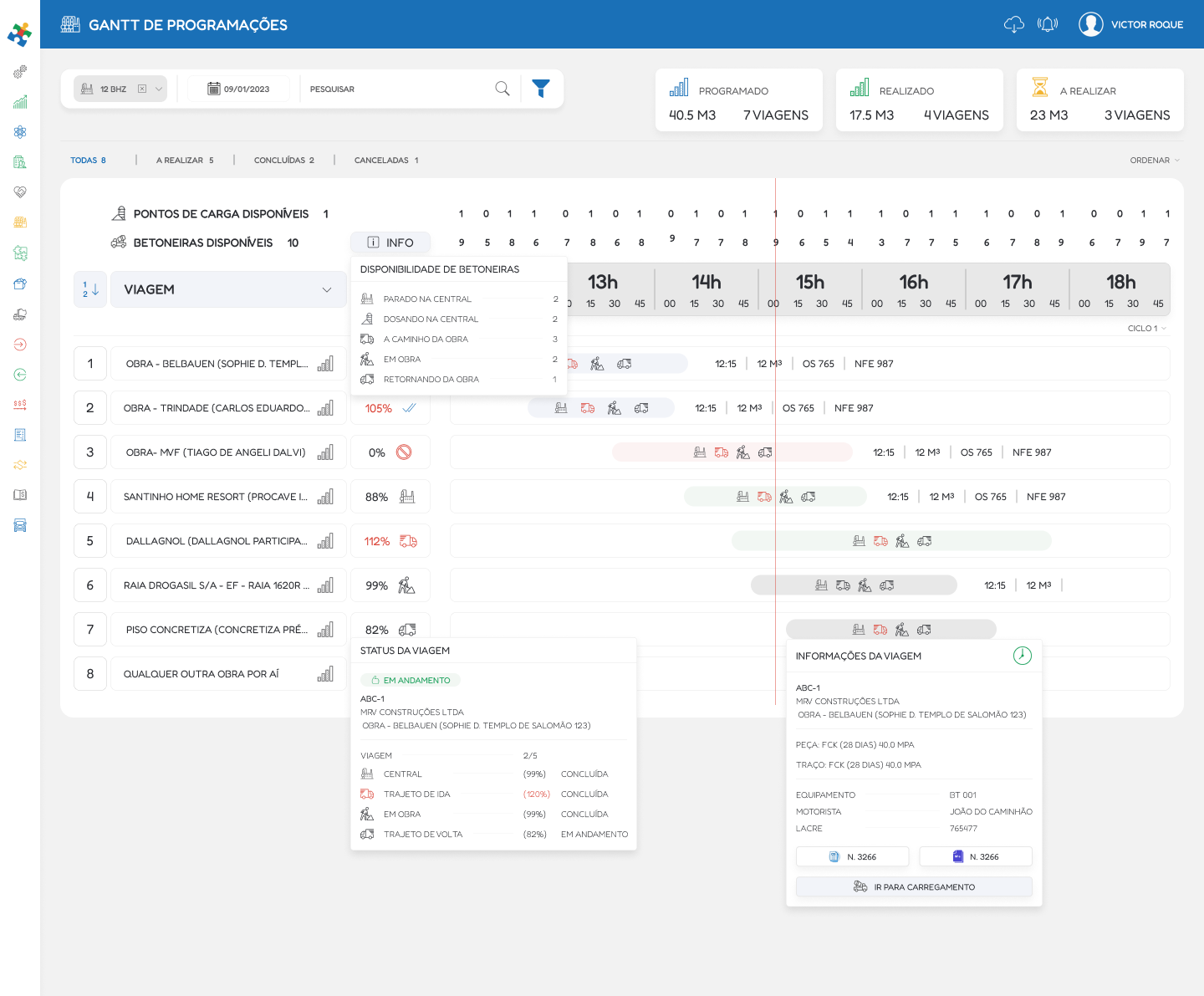Image resolution: width=1204 pixels, height=996 pixels.
Task: Click the app logo in the sidebar
Action: tap(19, 34)
